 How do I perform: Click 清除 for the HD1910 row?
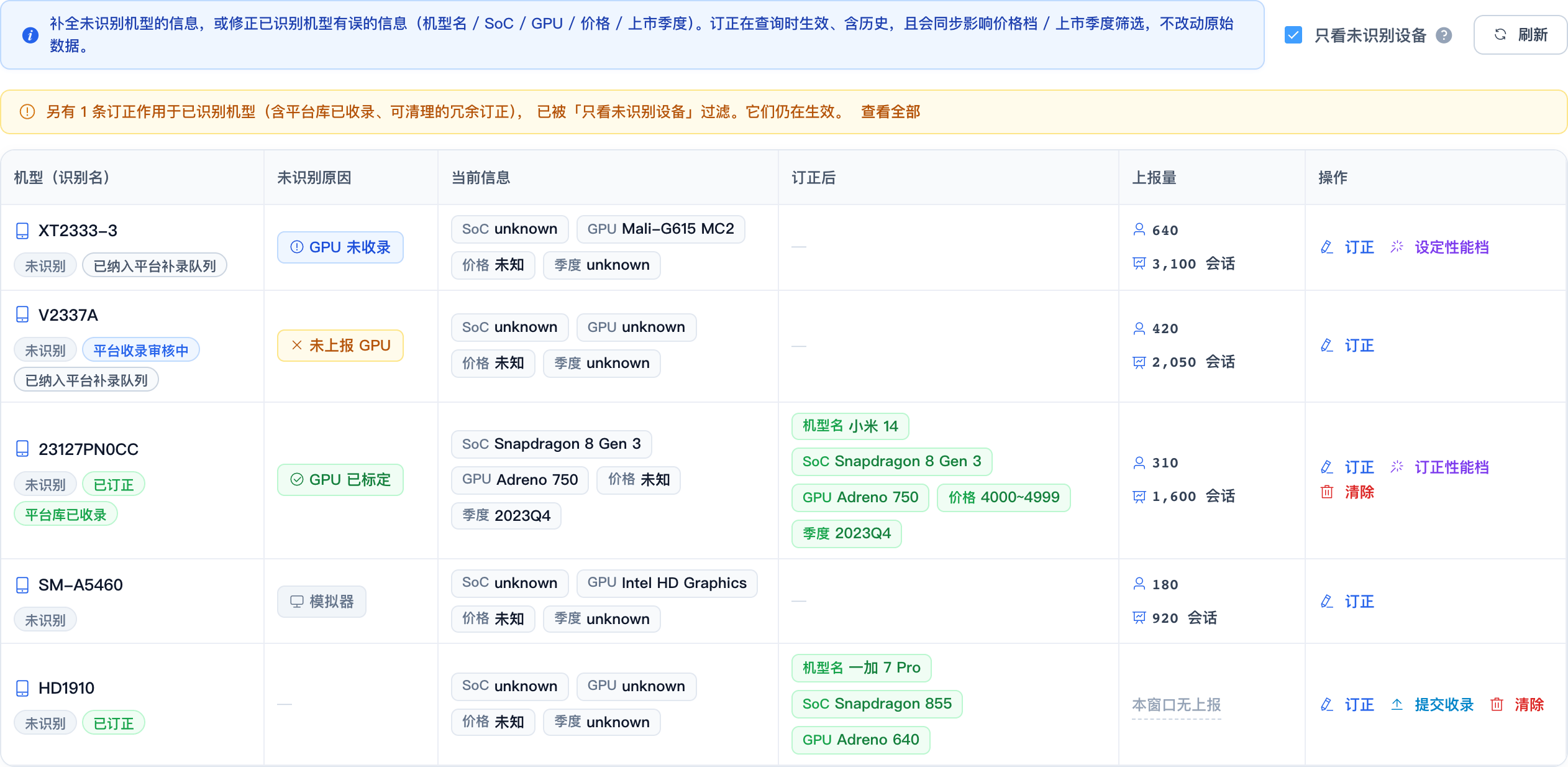1516,705
